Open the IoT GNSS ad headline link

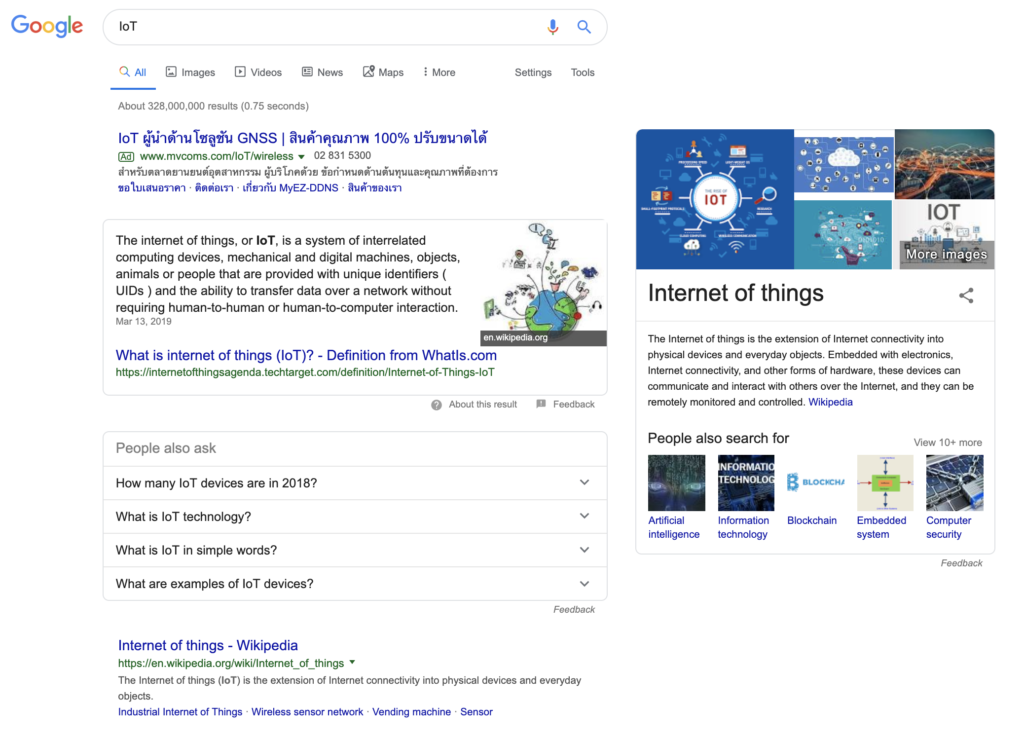[302, 138]
